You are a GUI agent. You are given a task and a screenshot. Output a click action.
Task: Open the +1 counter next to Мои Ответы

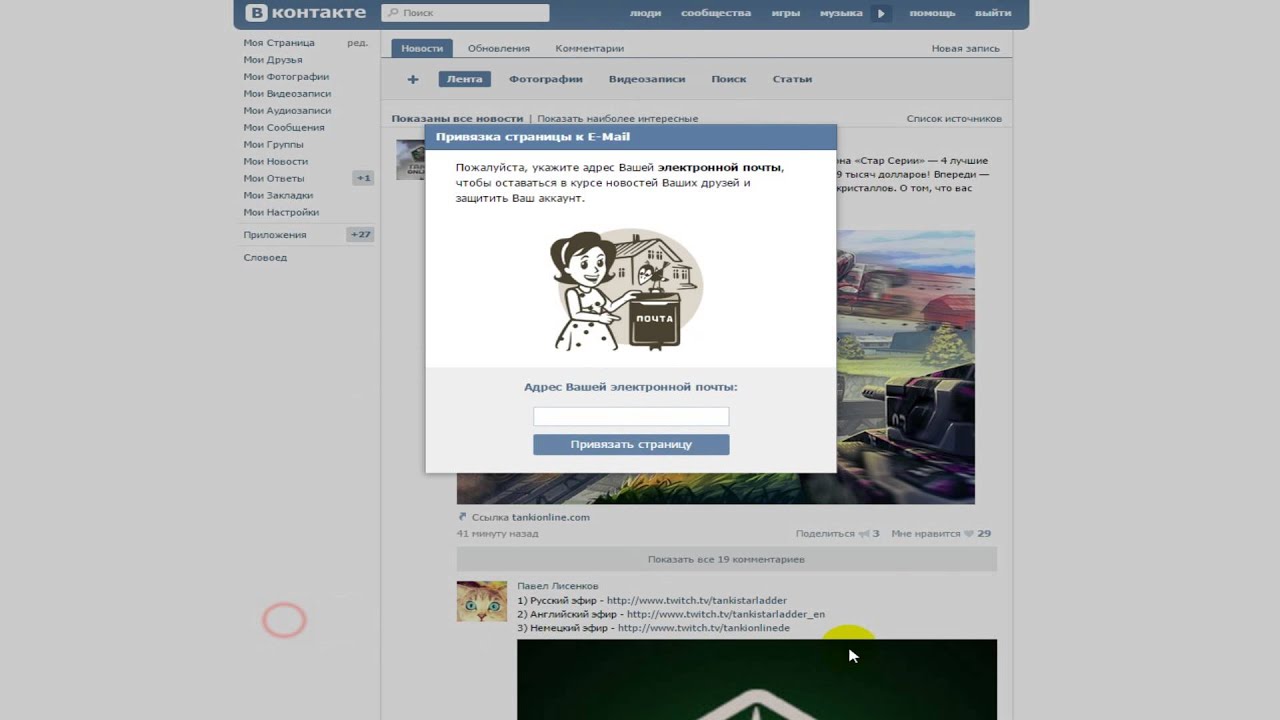[x=363, y=178]
